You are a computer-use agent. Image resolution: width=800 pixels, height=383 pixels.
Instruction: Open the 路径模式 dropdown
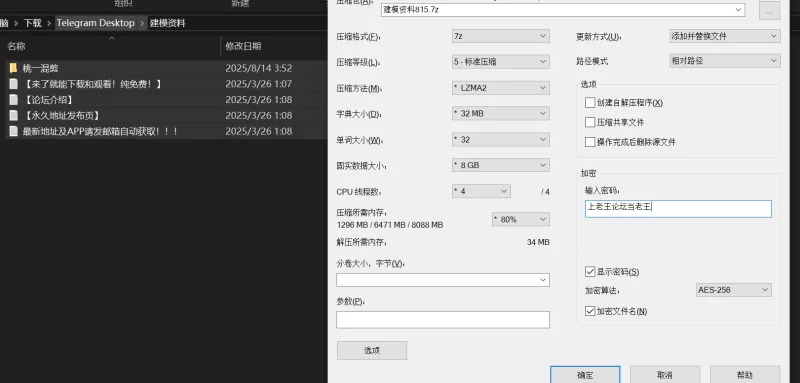click(724, 61)
